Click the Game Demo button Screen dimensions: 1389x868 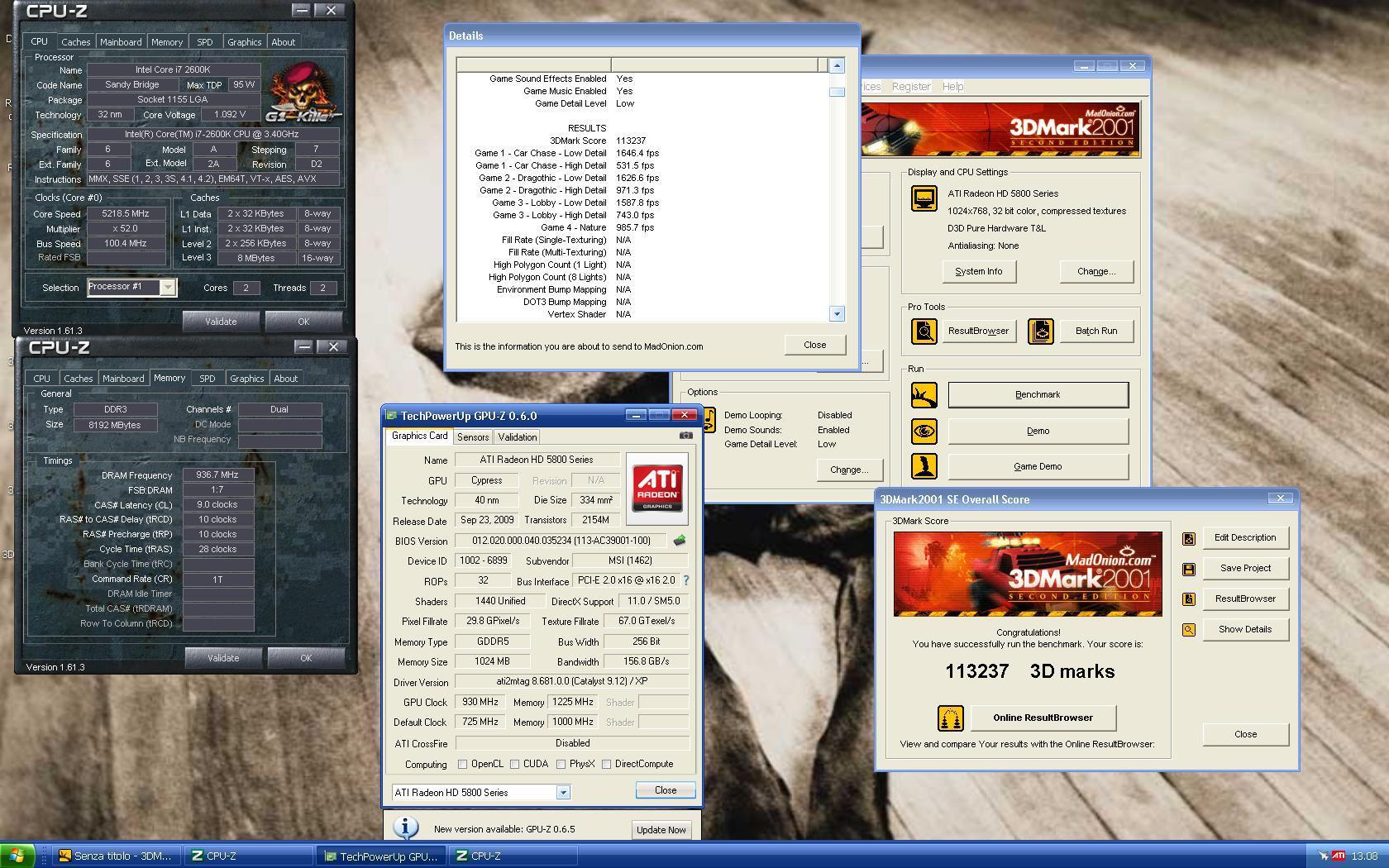1038,466
